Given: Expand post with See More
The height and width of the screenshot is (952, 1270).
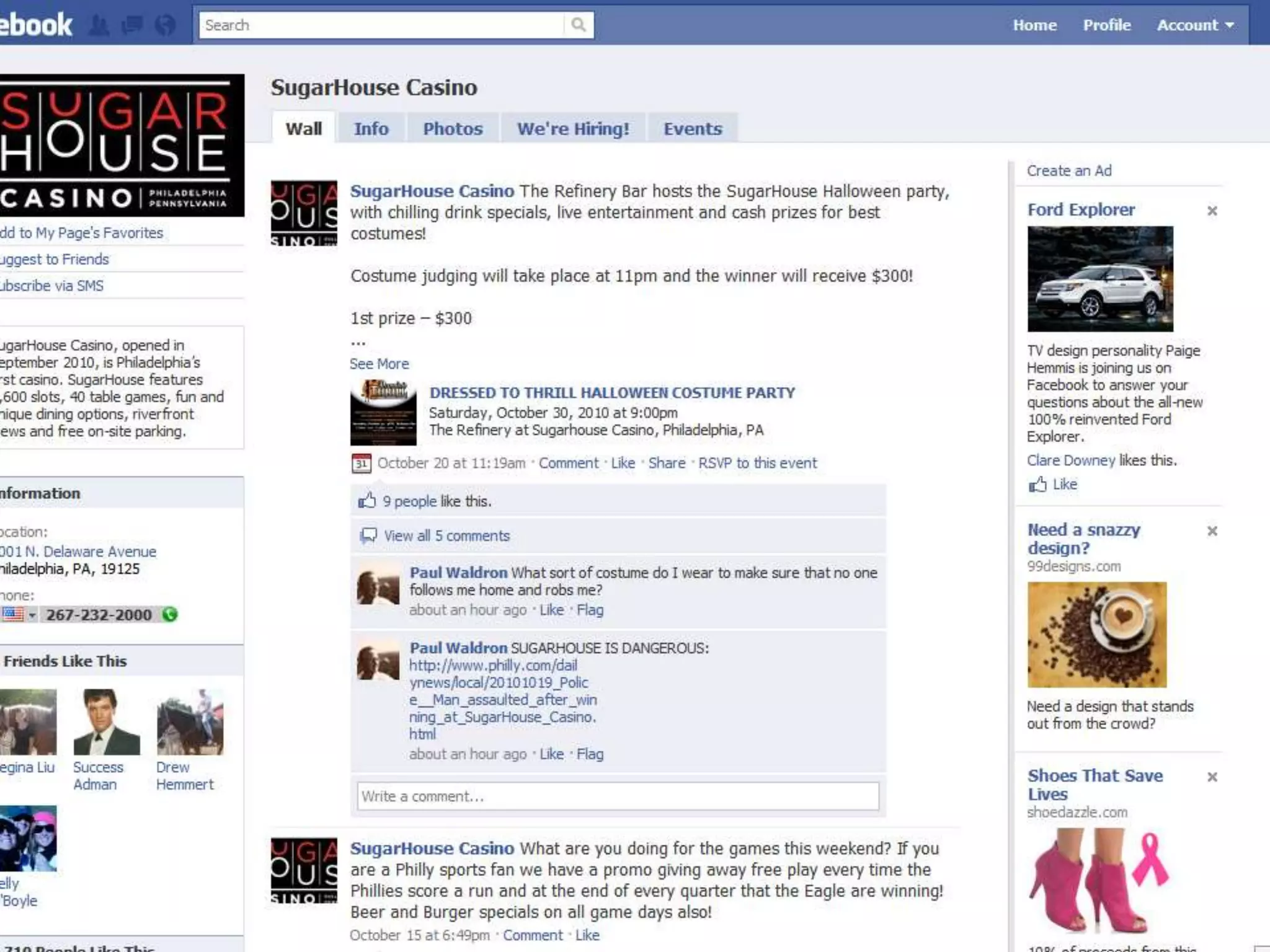Looking at the screenshot, I should tap(379, 364).
